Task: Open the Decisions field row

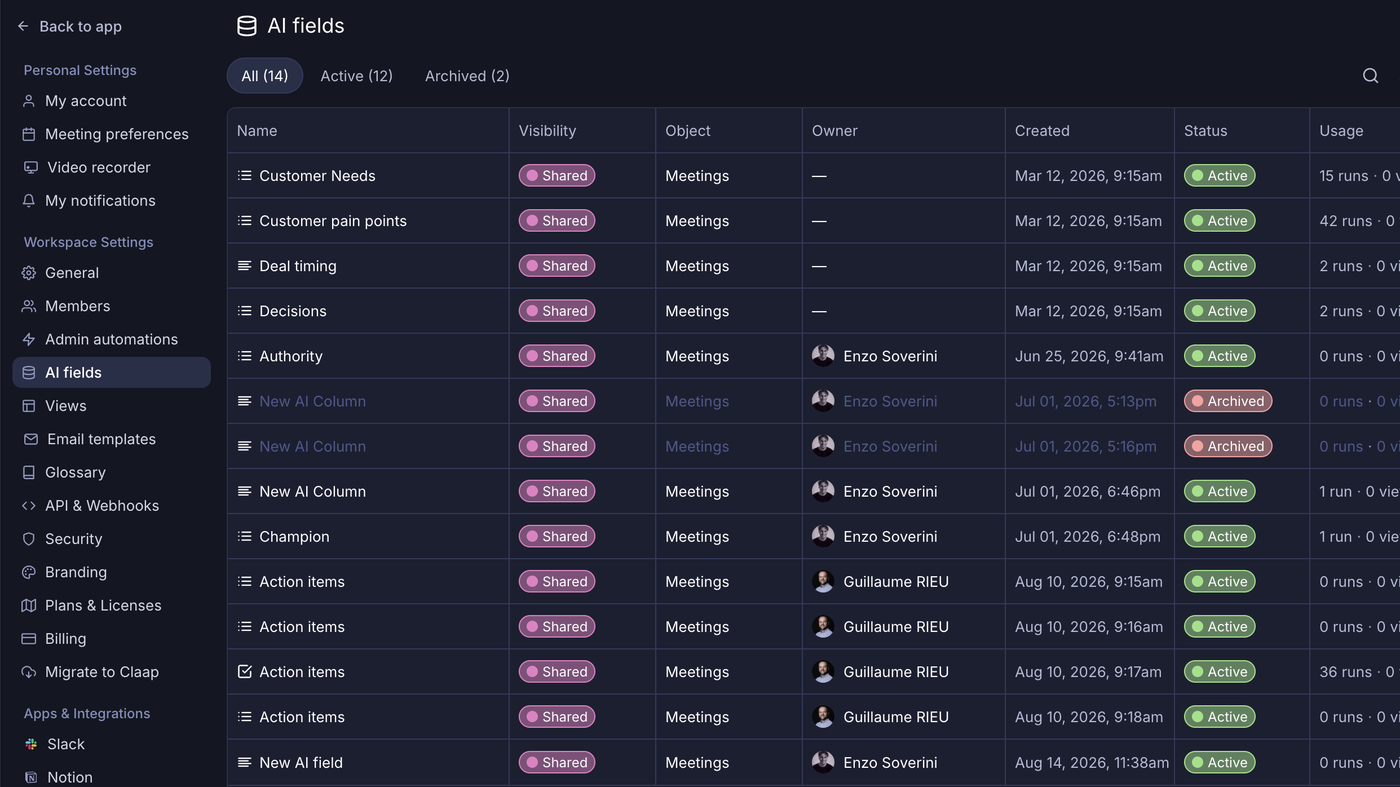Action: click(813, 311)
